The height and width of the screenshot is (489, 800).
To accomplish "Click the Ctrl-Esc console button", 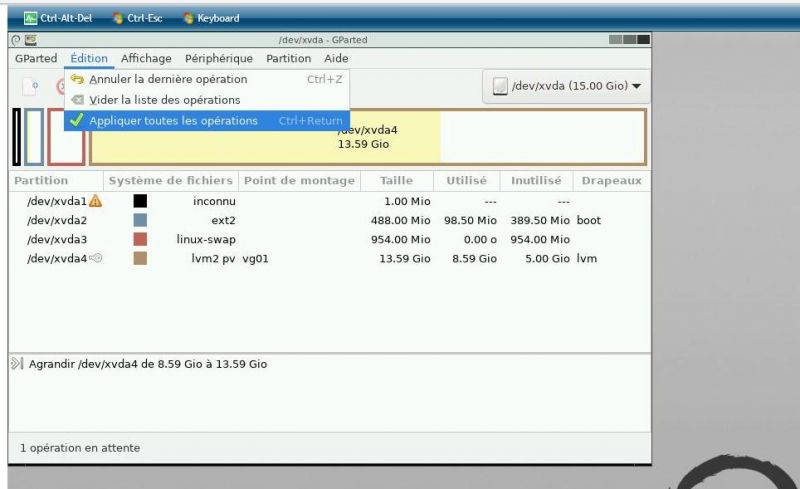I will pyautogui.click(x=137, y=18).
